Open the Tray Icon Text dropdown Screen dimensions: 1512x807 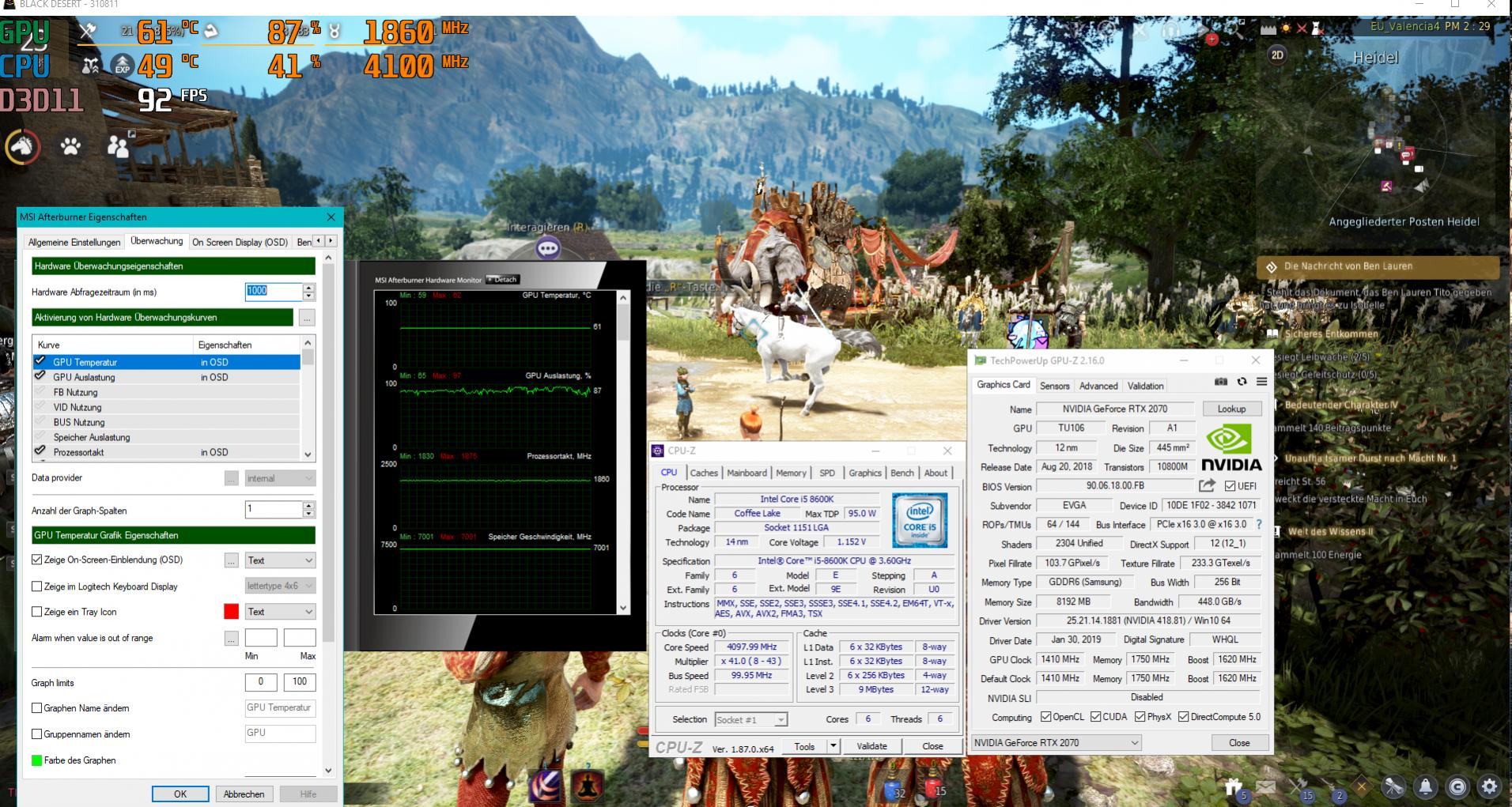click(x=280, y=612)
